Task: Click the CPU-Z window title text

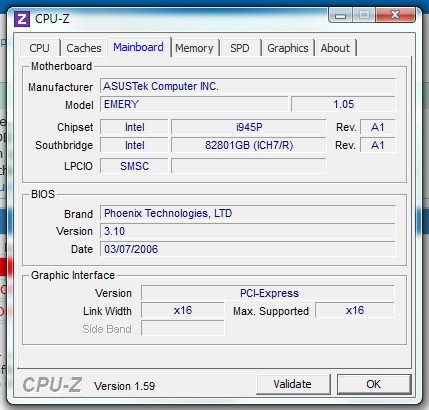Action: coord(52,19)
